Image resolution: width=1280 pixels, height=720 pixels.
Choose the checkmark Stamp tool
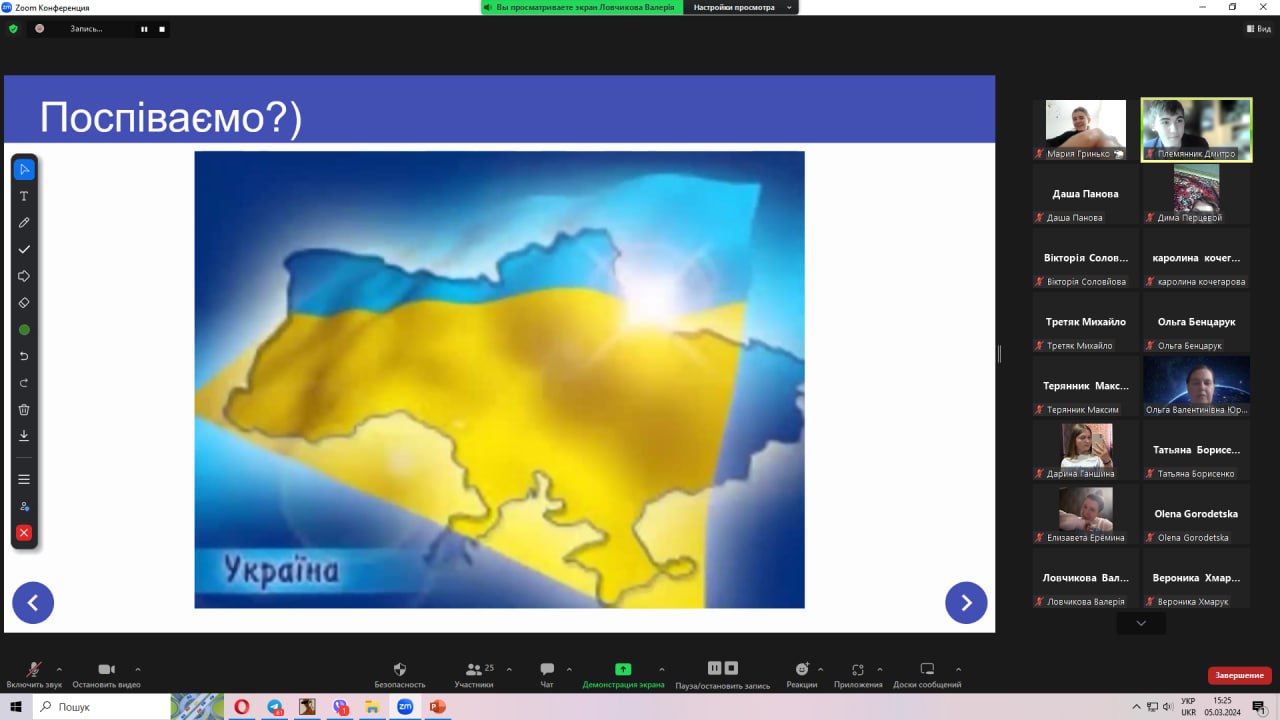[x=24, y=249]
